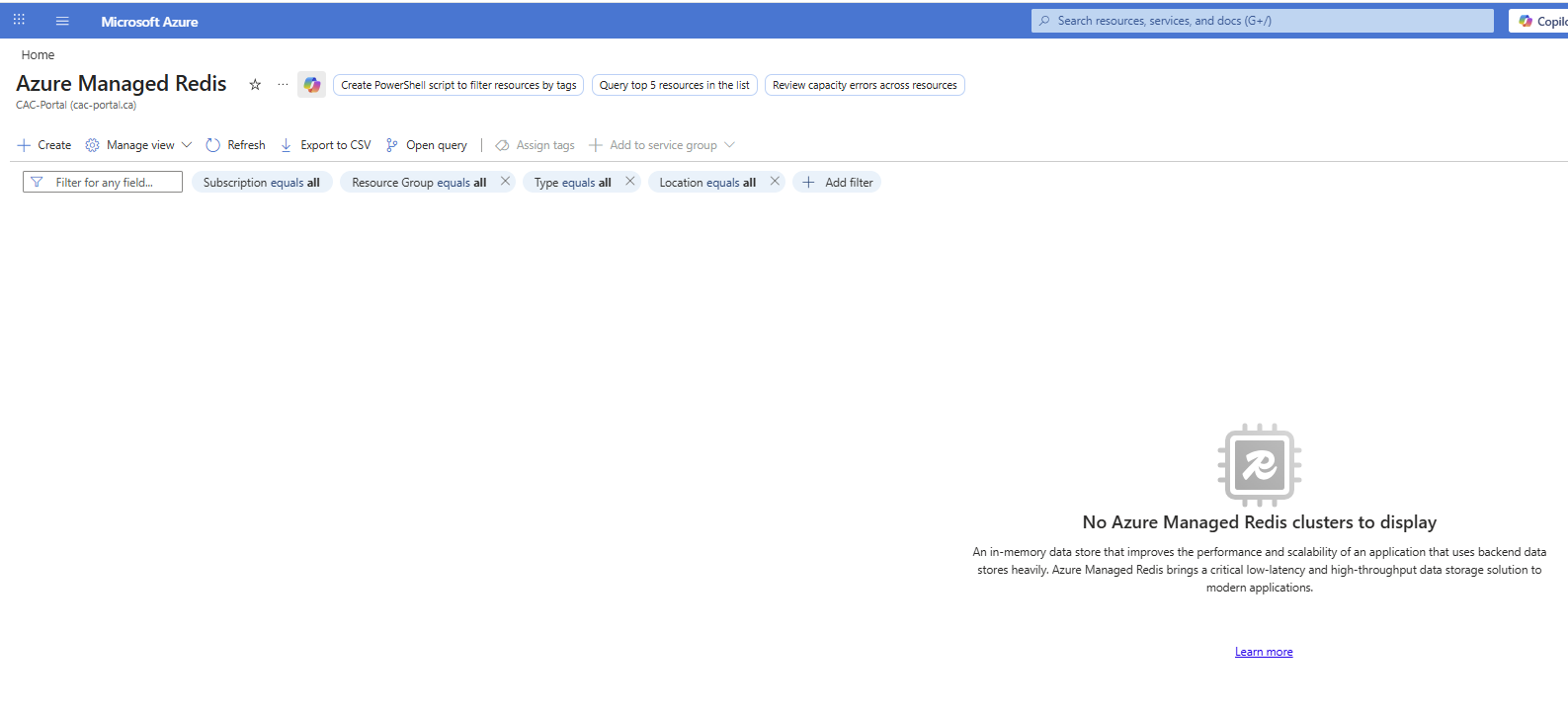Screen dimensions: 1568x711
Task: Pin Azure Managed Redis with star icon
Action: point(255,85)
